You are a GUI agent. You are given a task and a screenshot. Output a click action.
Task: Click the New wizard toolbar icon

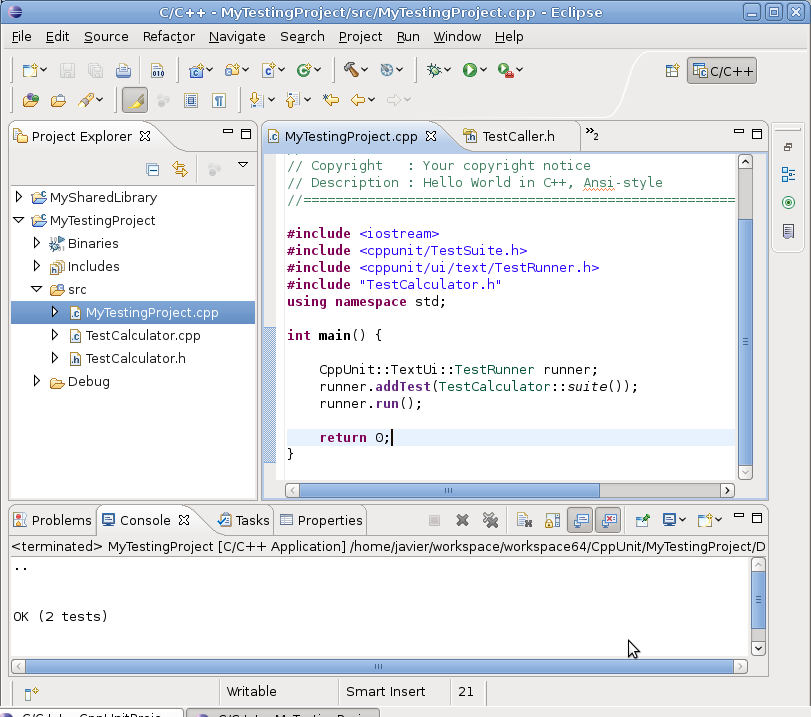coord(30,70)
